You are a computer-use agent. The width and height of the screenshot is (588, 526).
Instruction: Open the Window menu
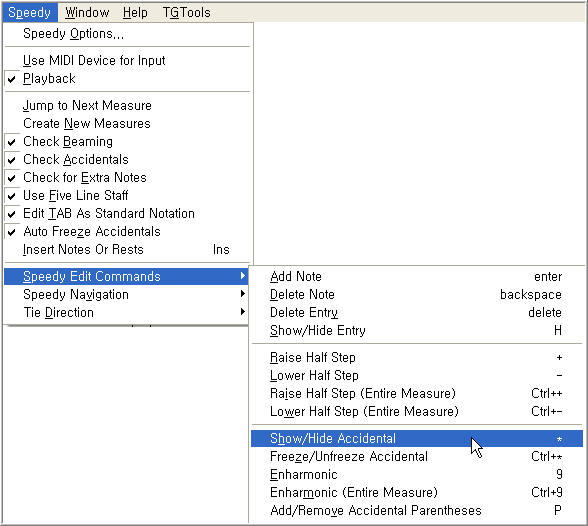(x=87, y=13)
